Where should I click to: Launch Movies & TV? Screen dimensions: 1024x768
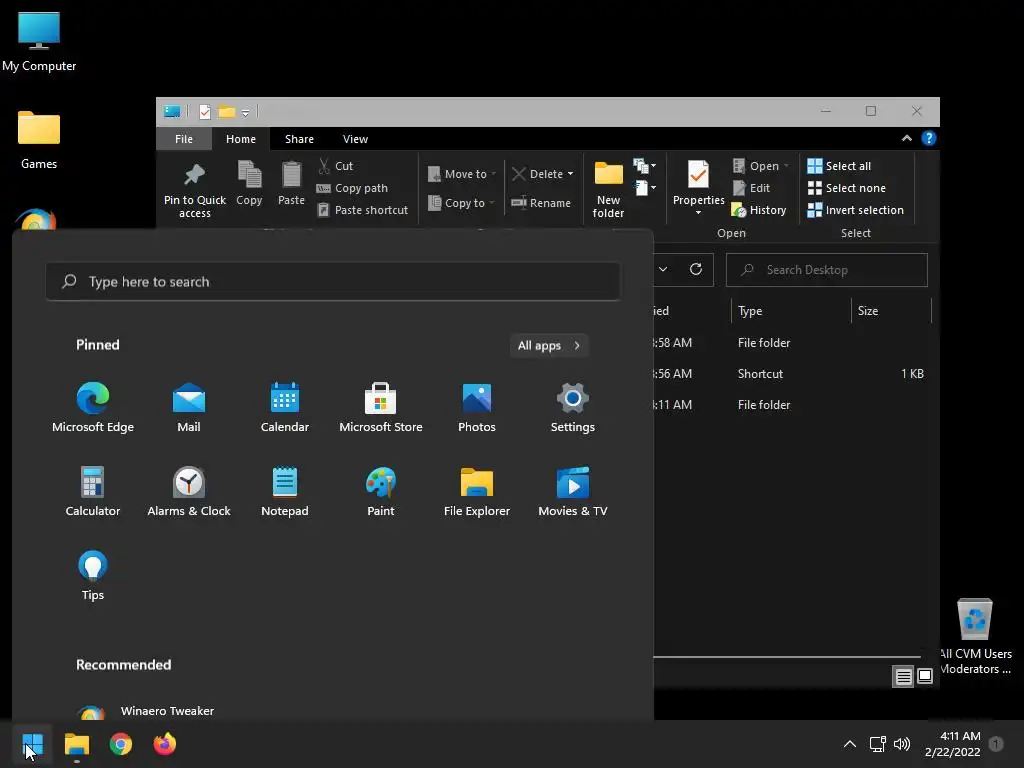(573, 492)
